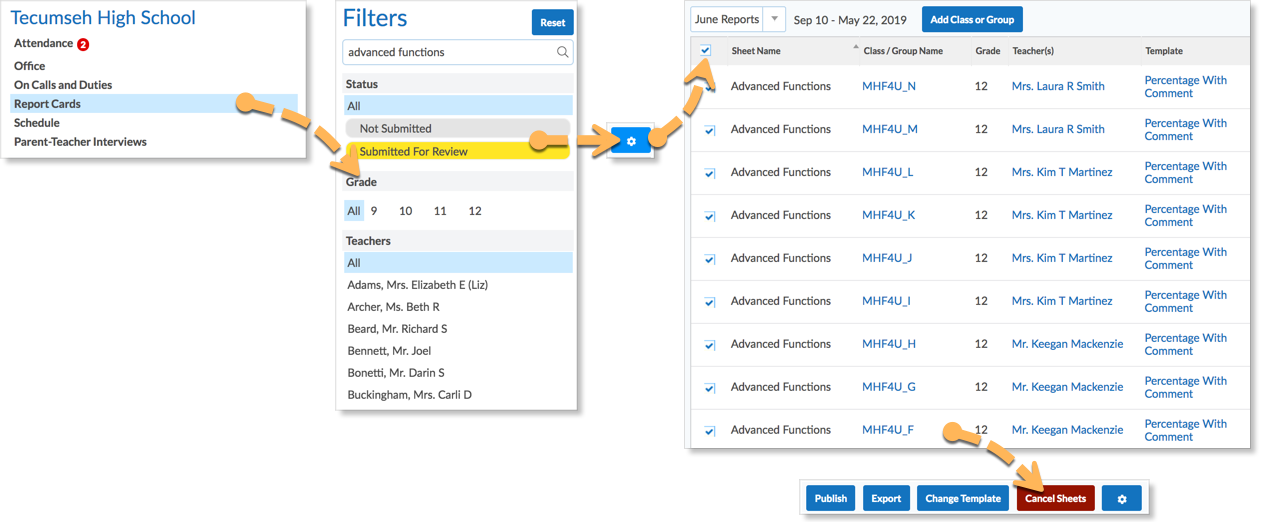Toggle the checkbox for the MHF4U_K row

(x=710, y=216)
